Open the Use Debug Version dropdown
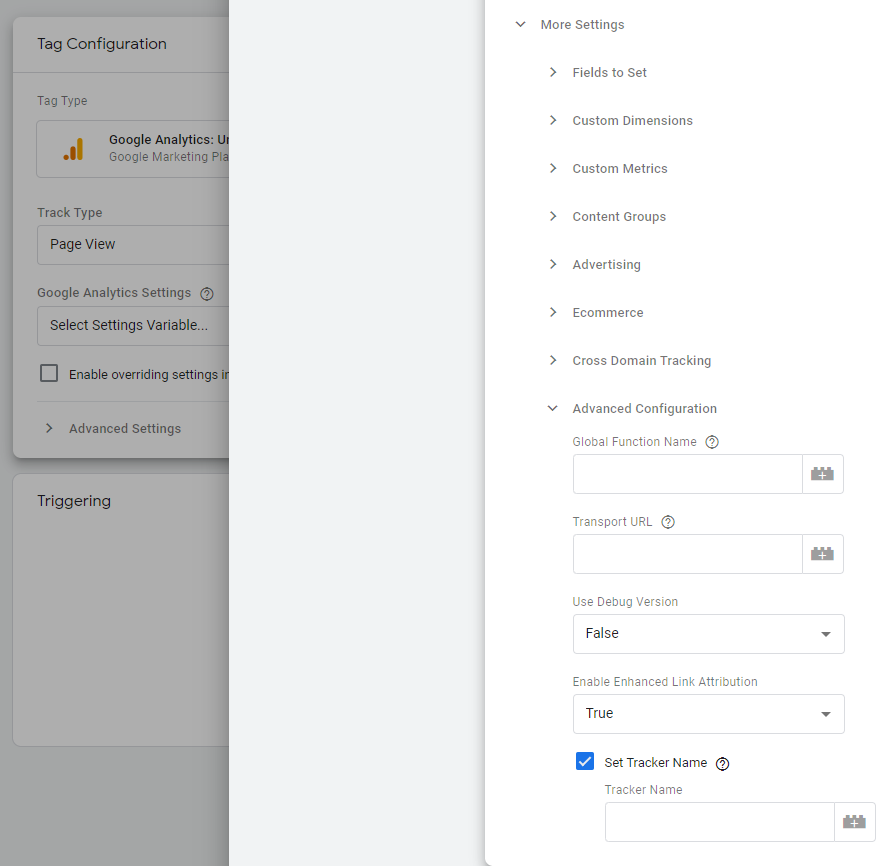 coord(708,634)
